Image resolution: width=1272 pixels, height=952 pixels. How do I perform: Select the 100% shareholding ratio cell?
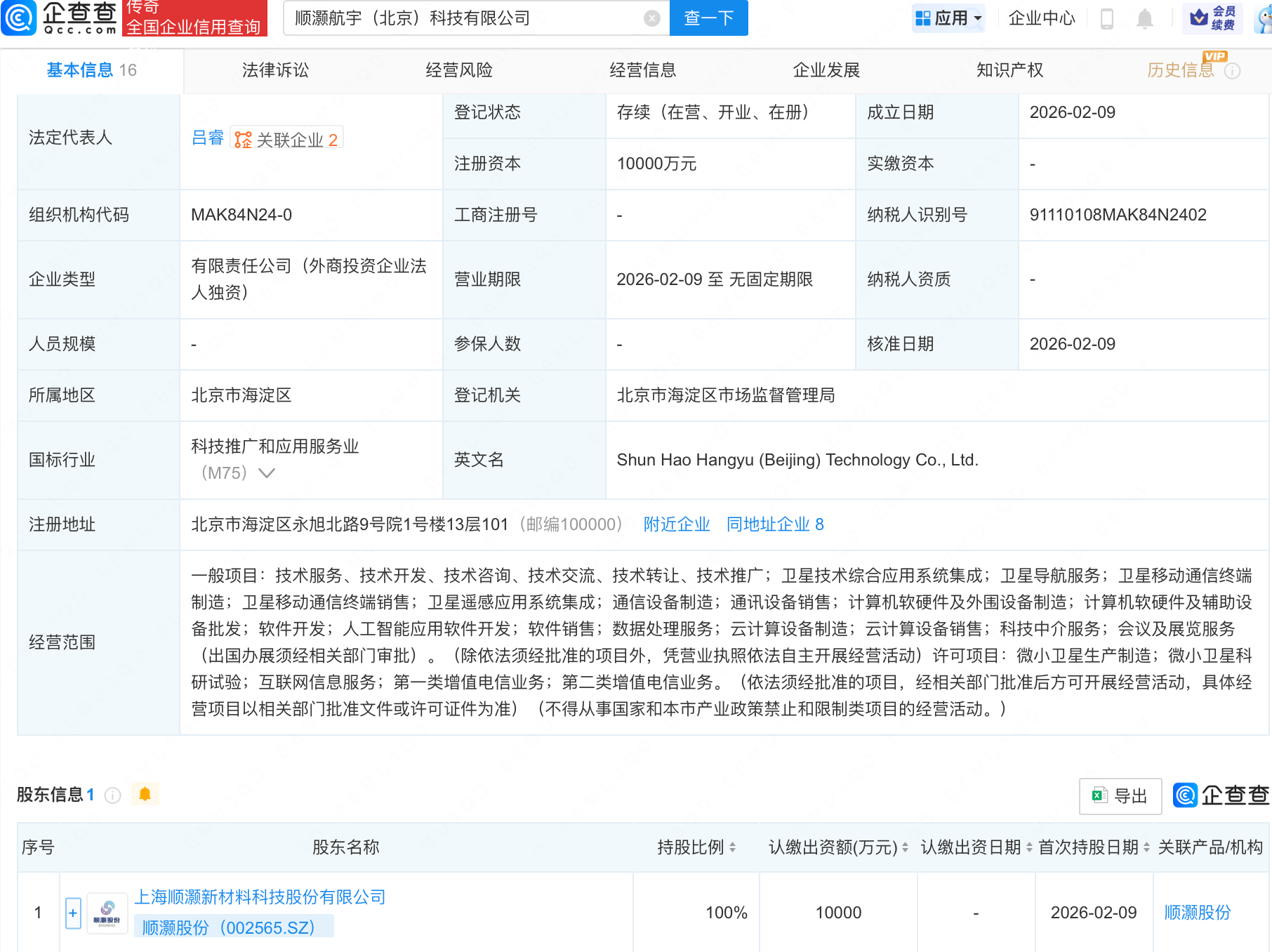pos(726,913)
